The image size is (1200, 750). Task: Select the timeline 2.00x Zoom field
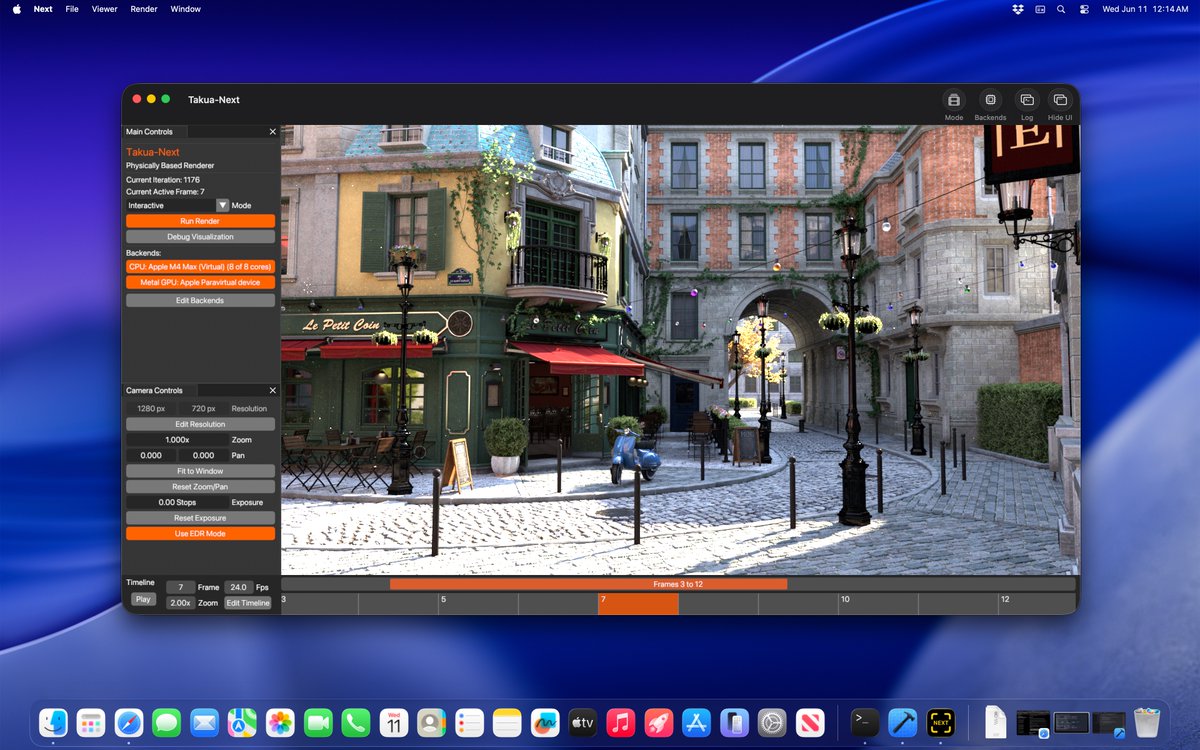click(180, 603)
